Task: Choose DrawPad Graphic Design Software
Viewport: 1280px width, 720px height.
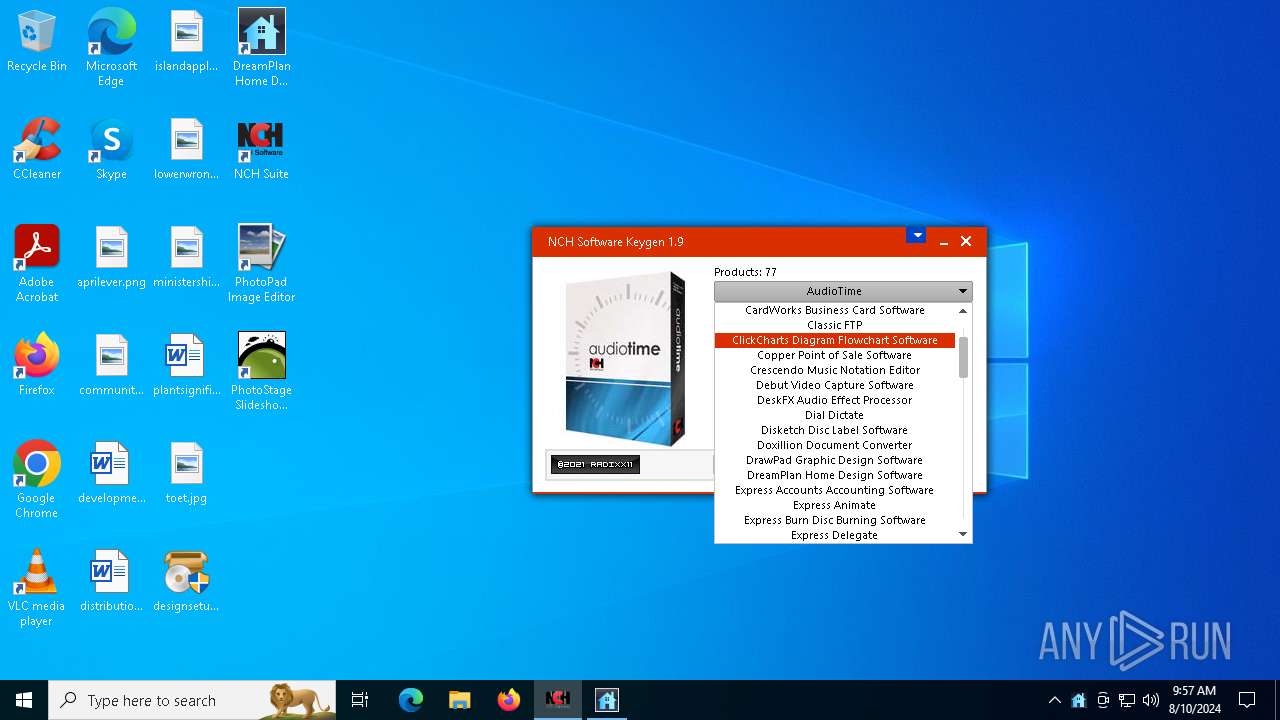Action: coord(835,460)
